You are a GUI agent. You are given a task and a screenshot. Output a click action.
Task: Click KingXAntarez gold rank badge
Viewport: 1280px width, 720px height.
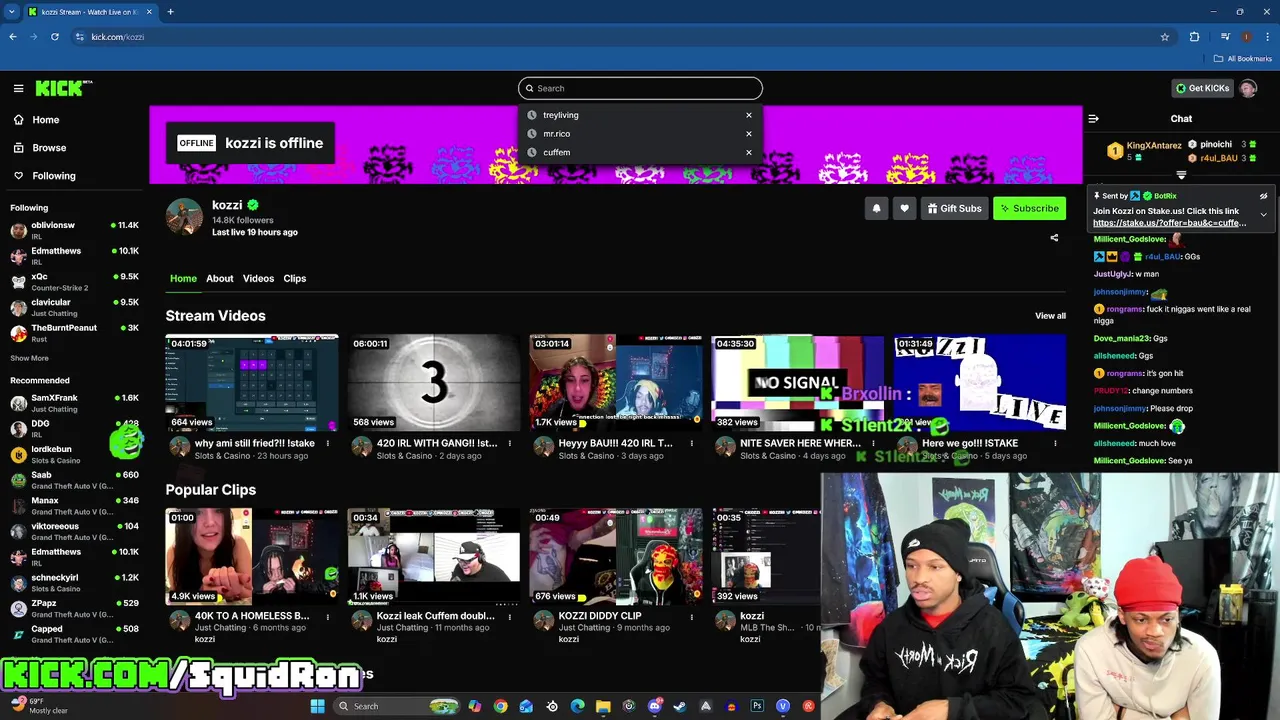(1114, 151)
